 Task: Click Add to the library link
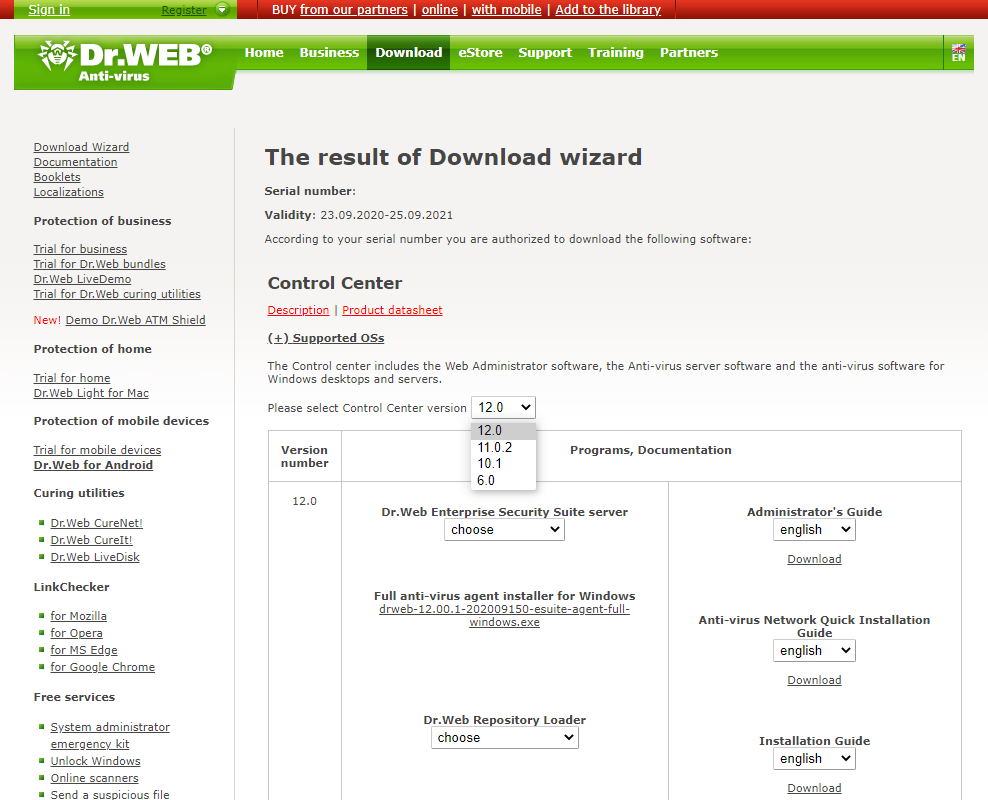[608, 9]
